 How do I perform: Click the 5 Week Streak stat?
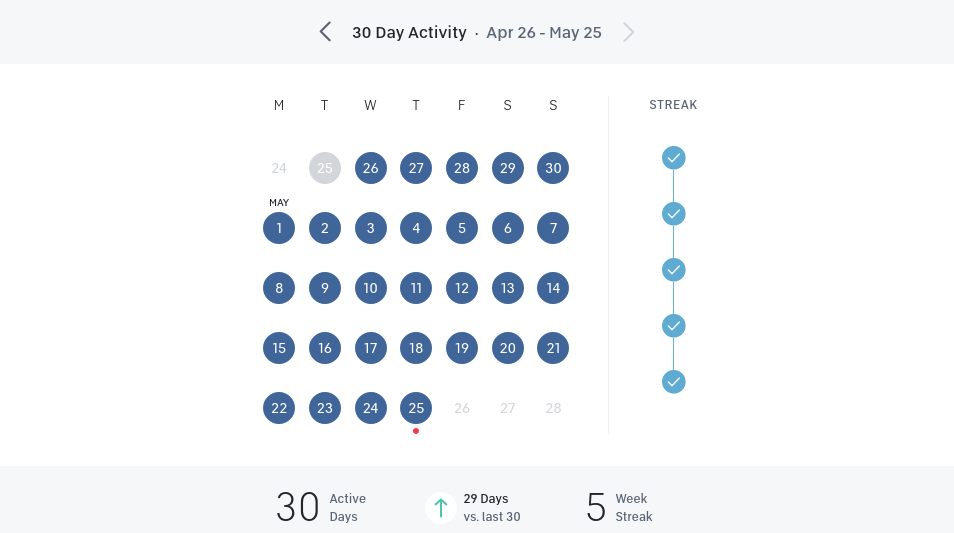pyautogui.click(x=619, y=508)
